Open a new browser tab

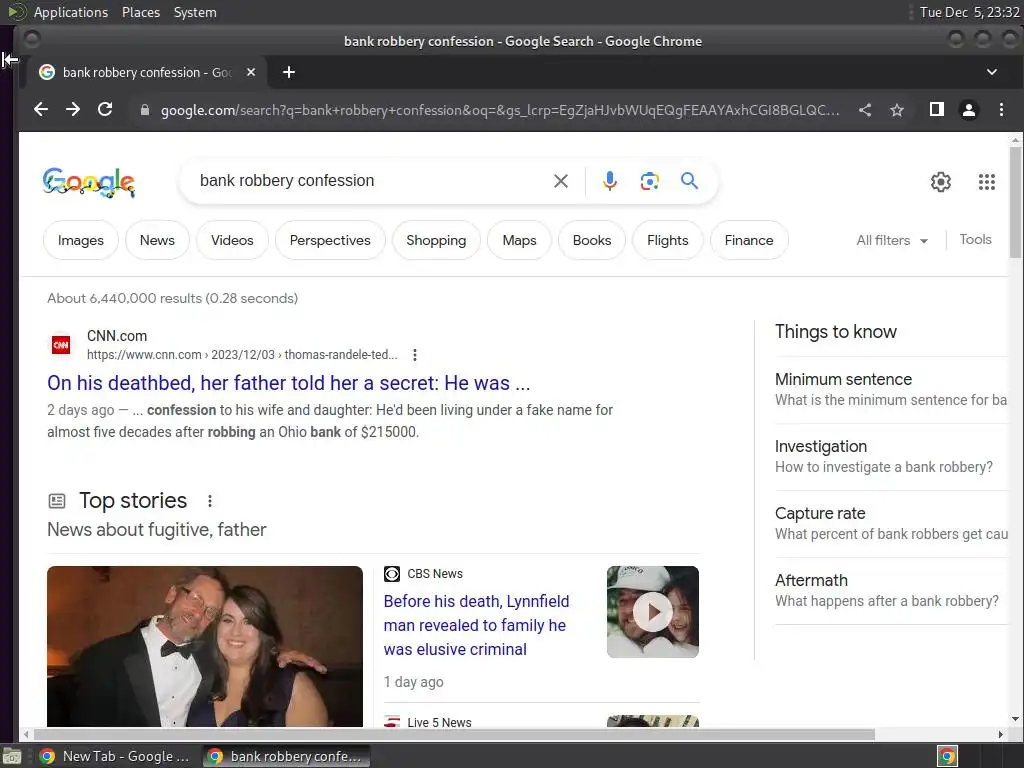tap(289, 72)
